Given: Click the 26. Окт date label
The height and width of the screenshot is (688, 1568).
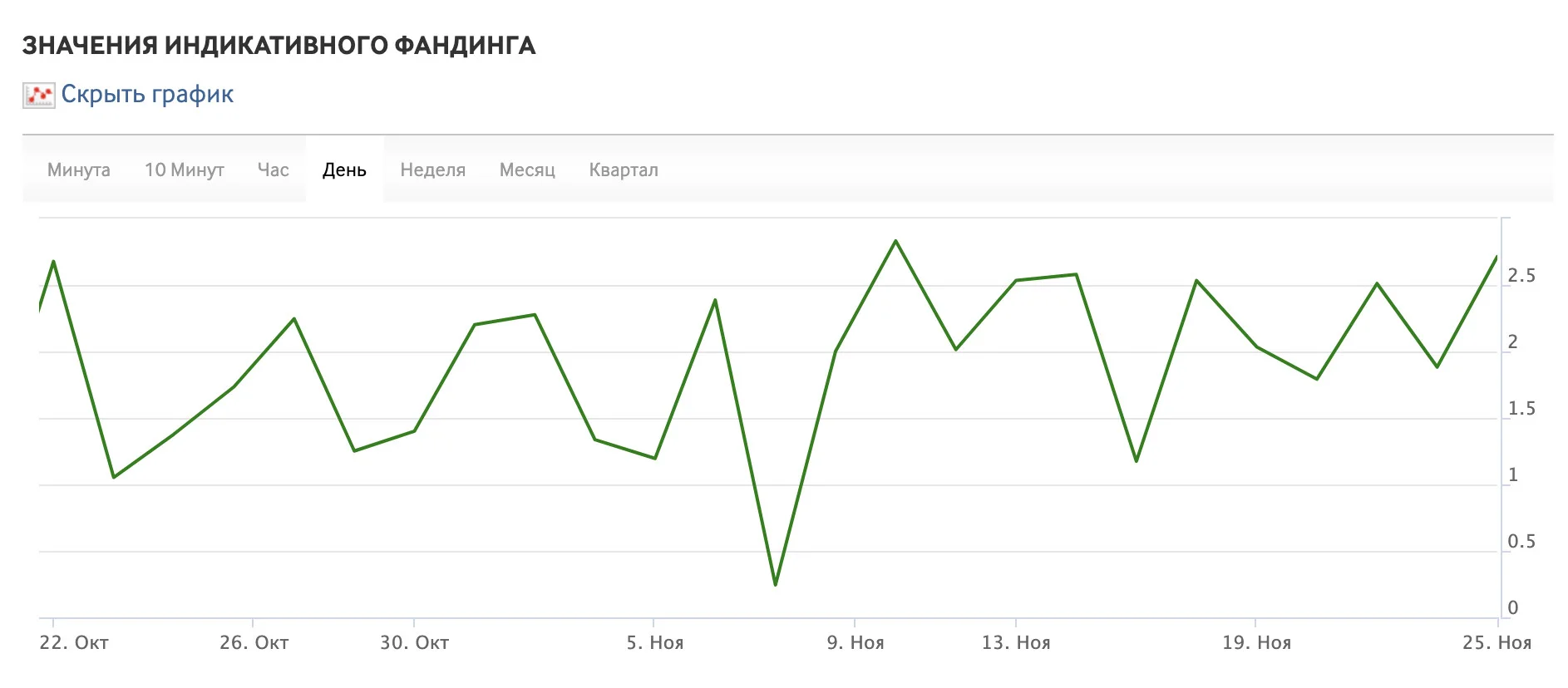Looking at the screenshot, I should (254, 642).
